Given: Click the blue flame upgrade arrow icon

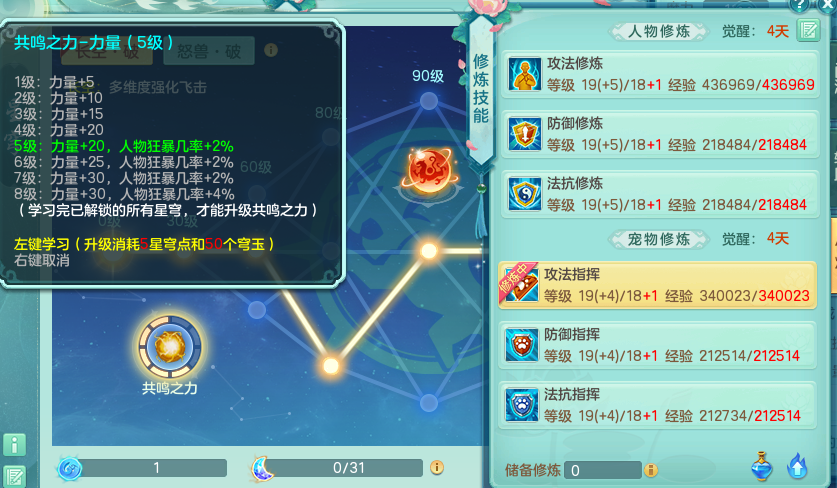Looking at the screenshot, I should (x=797, y=466).
